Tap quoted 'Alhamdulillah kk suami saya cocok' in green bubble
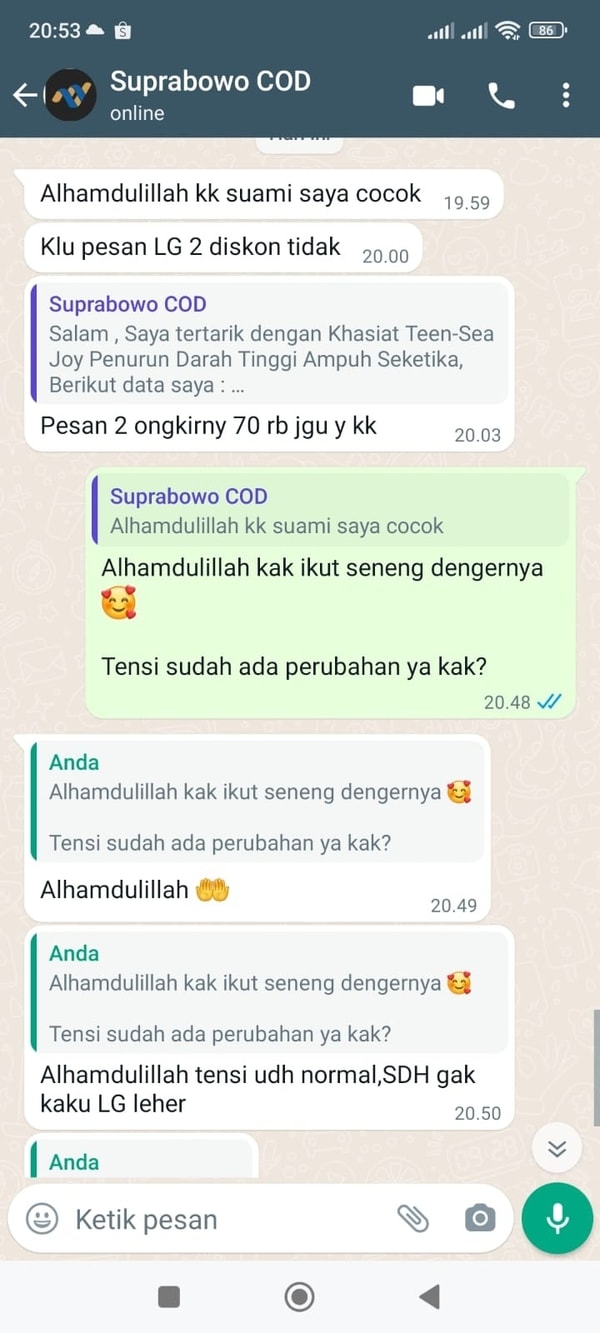Viewport: 600px width, 1333px height. pos(330,511)
